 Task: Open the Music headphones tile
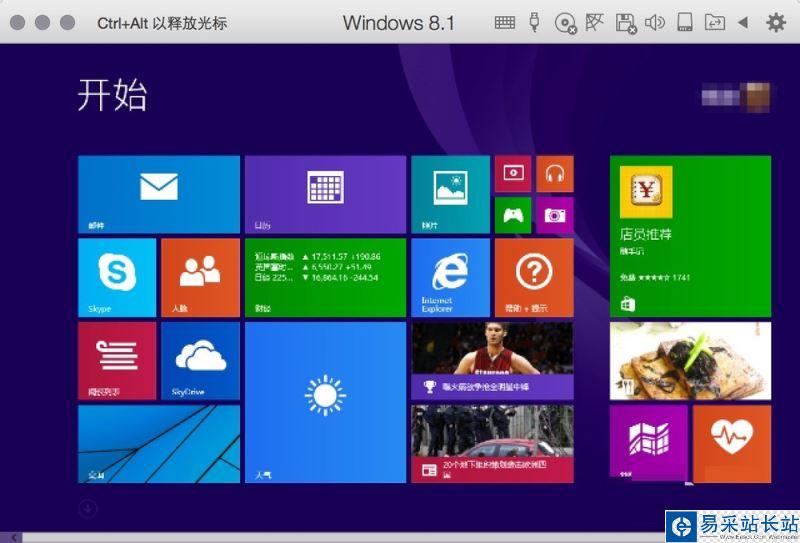point(555,174)
